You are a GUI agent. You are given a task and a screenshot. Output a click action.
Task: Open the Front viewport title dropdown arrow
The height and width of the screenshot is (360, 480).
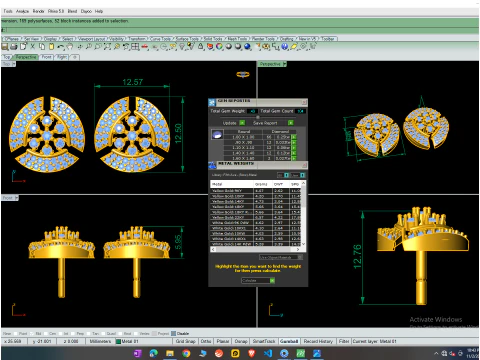[16, 198]
